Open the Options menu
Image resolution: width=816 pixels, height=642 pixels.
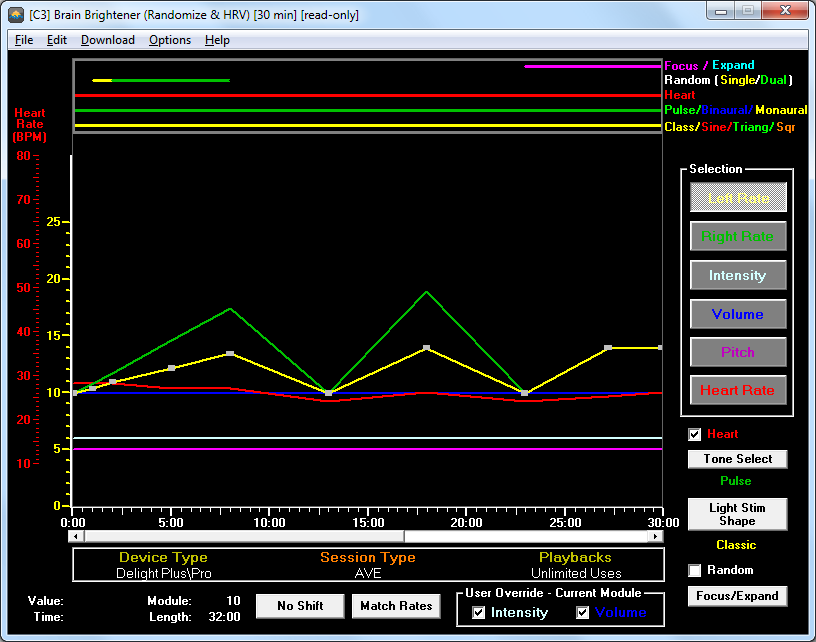pos(170,40)
